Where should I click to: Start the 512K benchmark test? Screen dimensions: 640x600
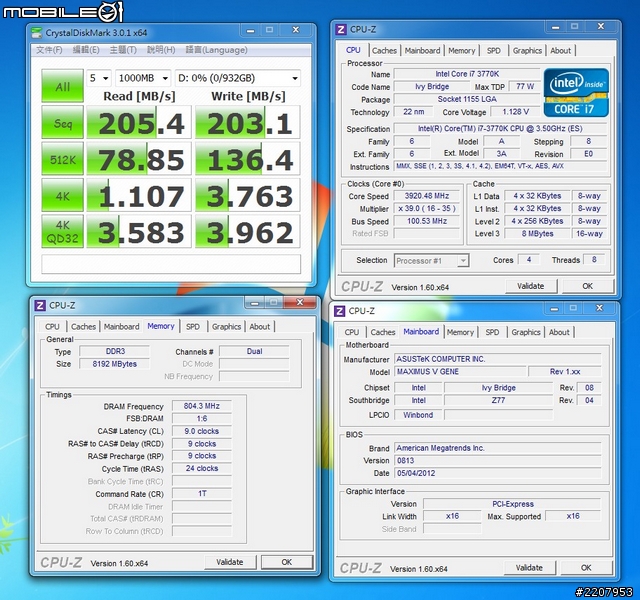click(62, 159)
